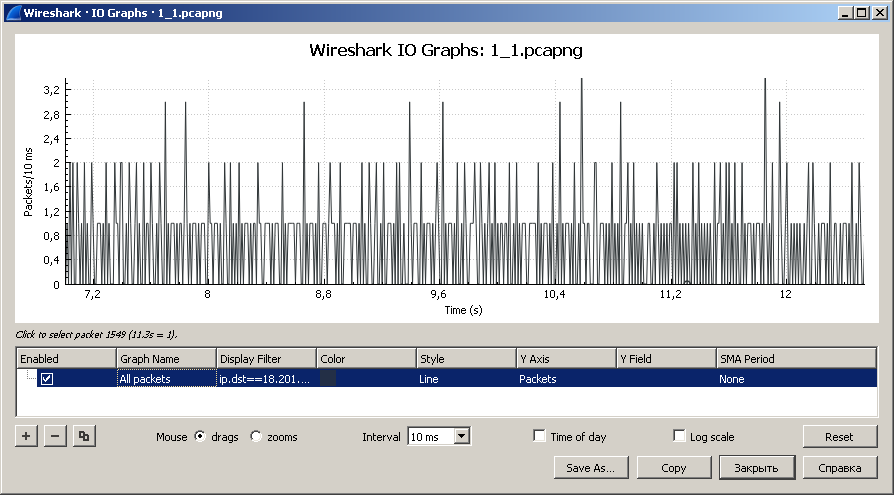Click the Reset button
Viewport: 894px width, 495px height.
(840, 437)
